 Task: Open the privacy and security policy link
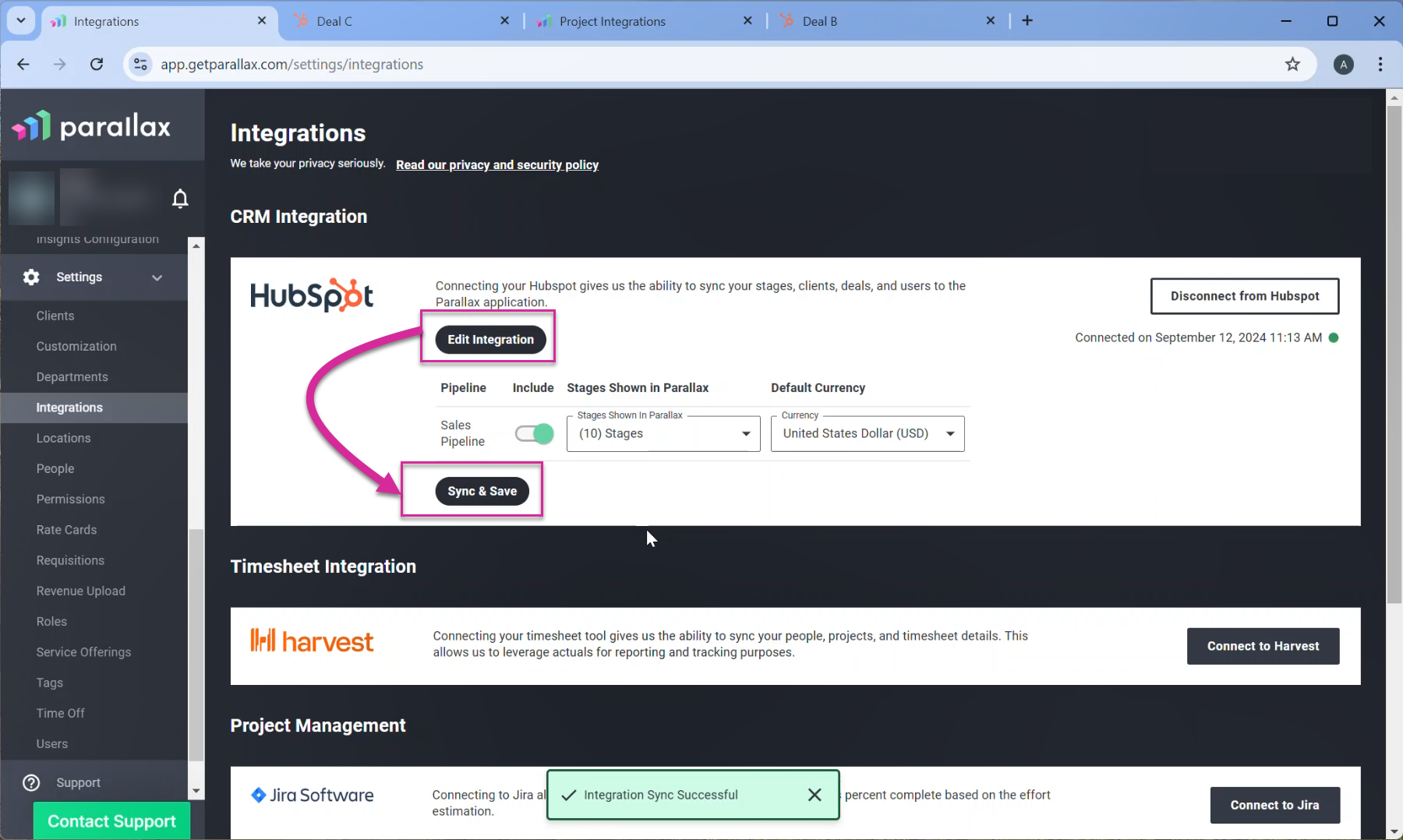pos(497,164)
